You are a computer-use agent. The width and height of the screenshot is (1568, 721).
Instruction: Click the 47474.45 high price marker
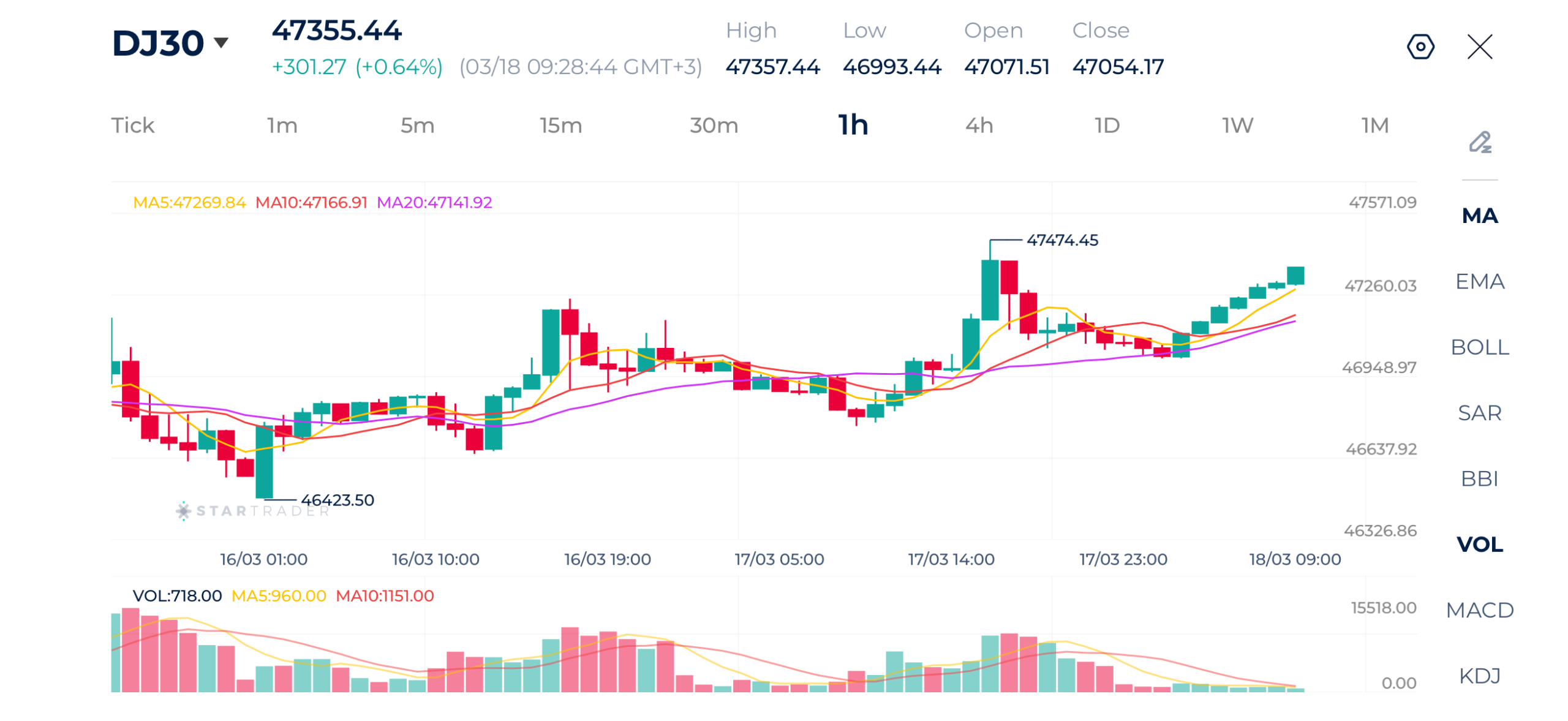click(x=1061, y=240)
